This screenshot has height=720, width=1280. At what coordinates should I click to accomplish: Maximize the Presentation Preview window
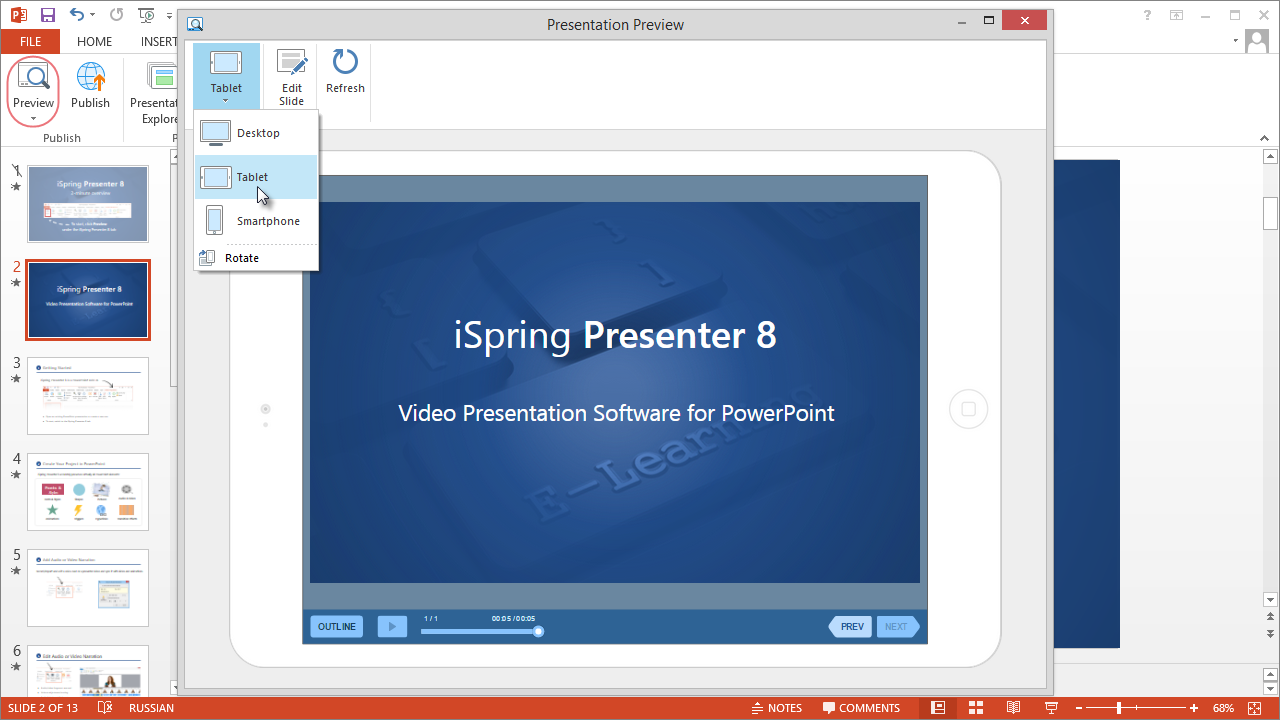(x=989, y=20)
